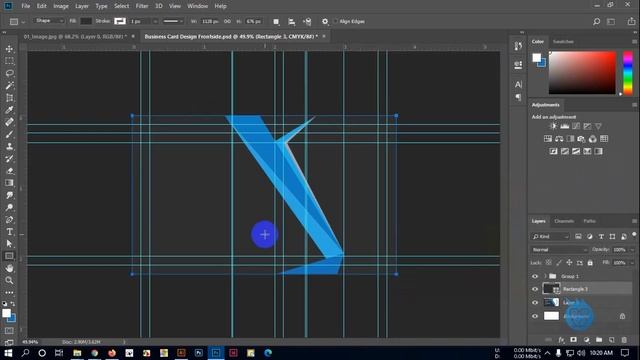Screen dimensions: 640x360
Task: Add a Brightness/Contrast adjustment
Action: (x=553, y=126)
